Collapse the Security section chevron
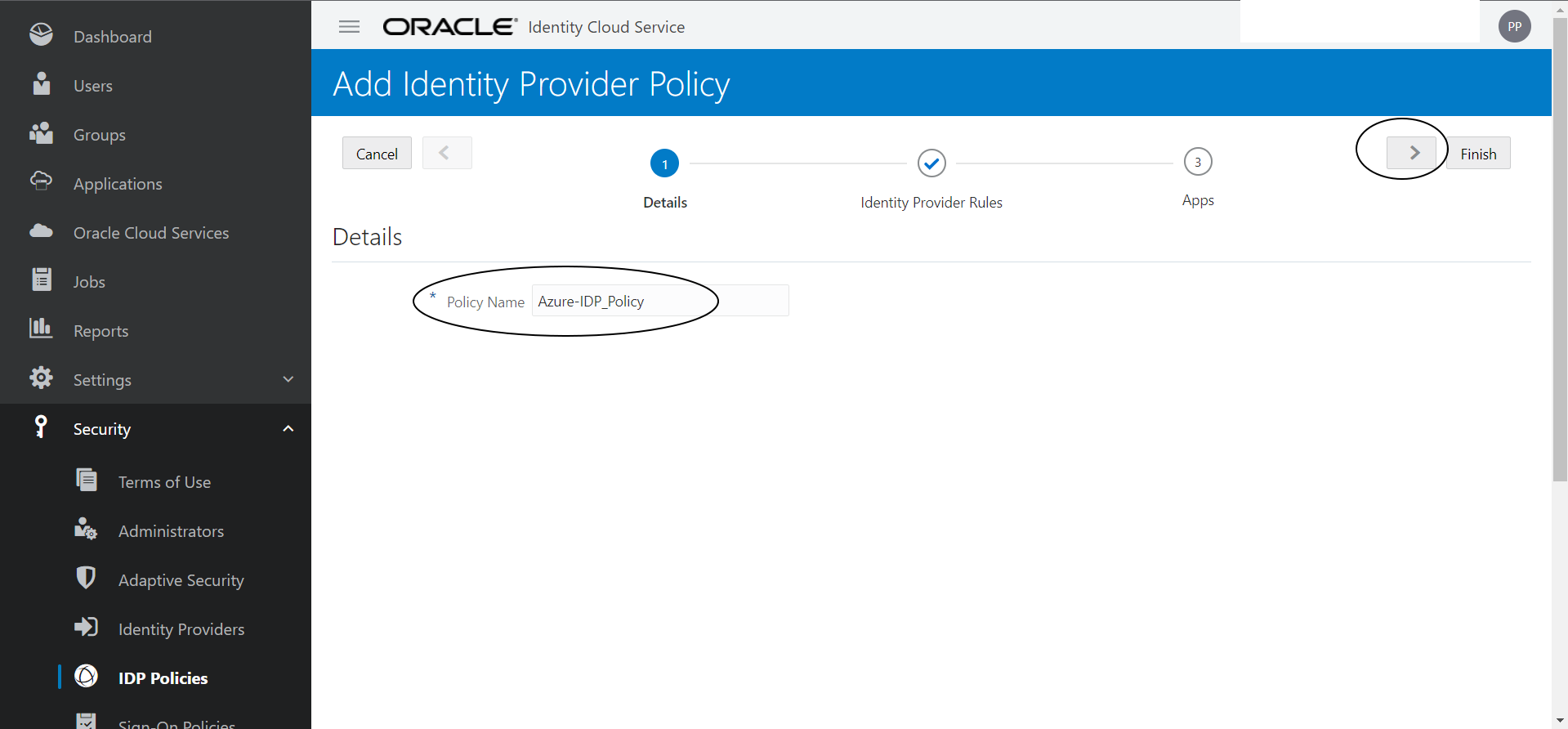 point(288,428)
